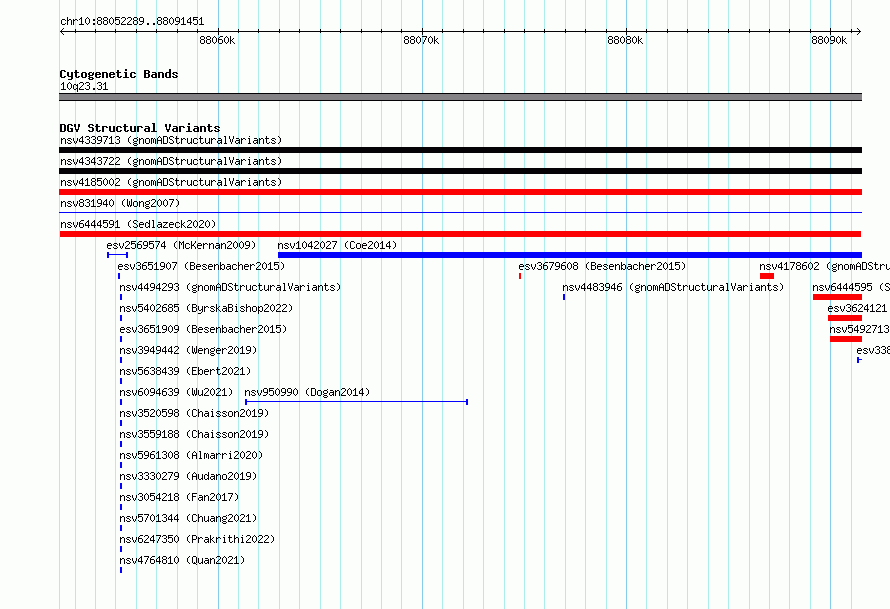Select the nsv4494293 gnomAD variant label
890x609 pixels.
[230, 287]
